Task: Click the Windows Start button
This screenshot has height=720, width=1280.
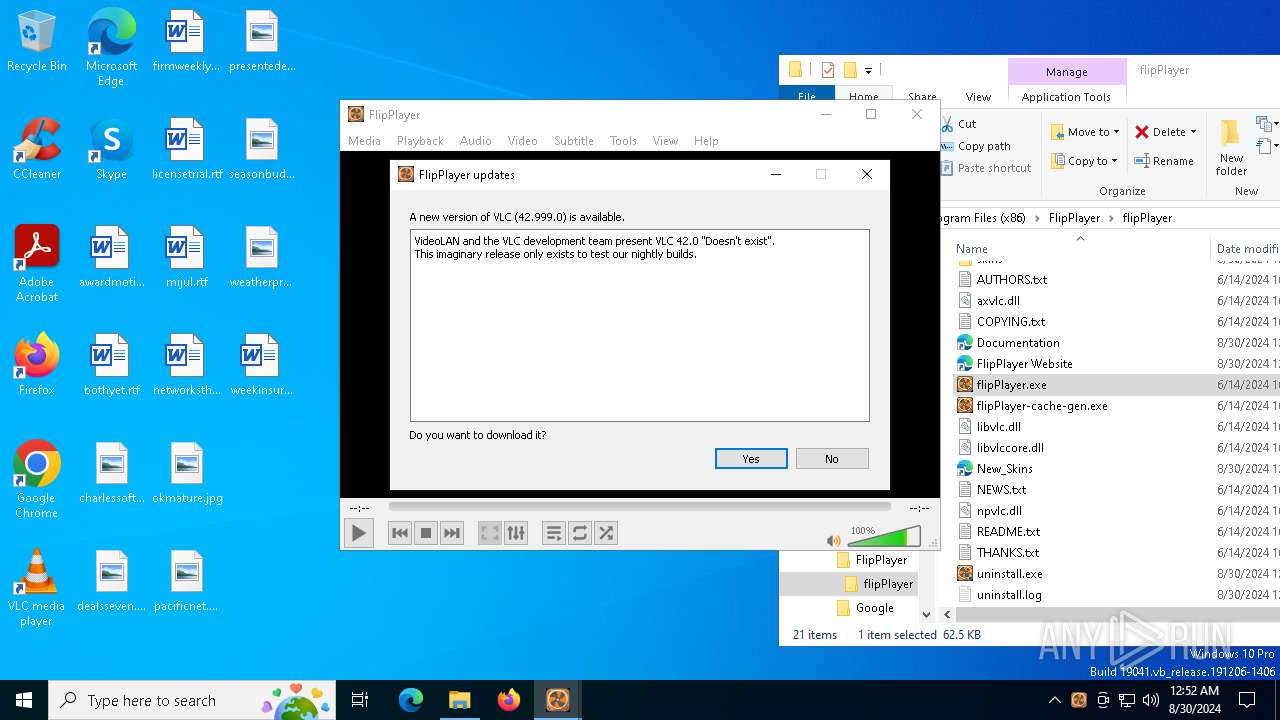Action: coord(24,700)
